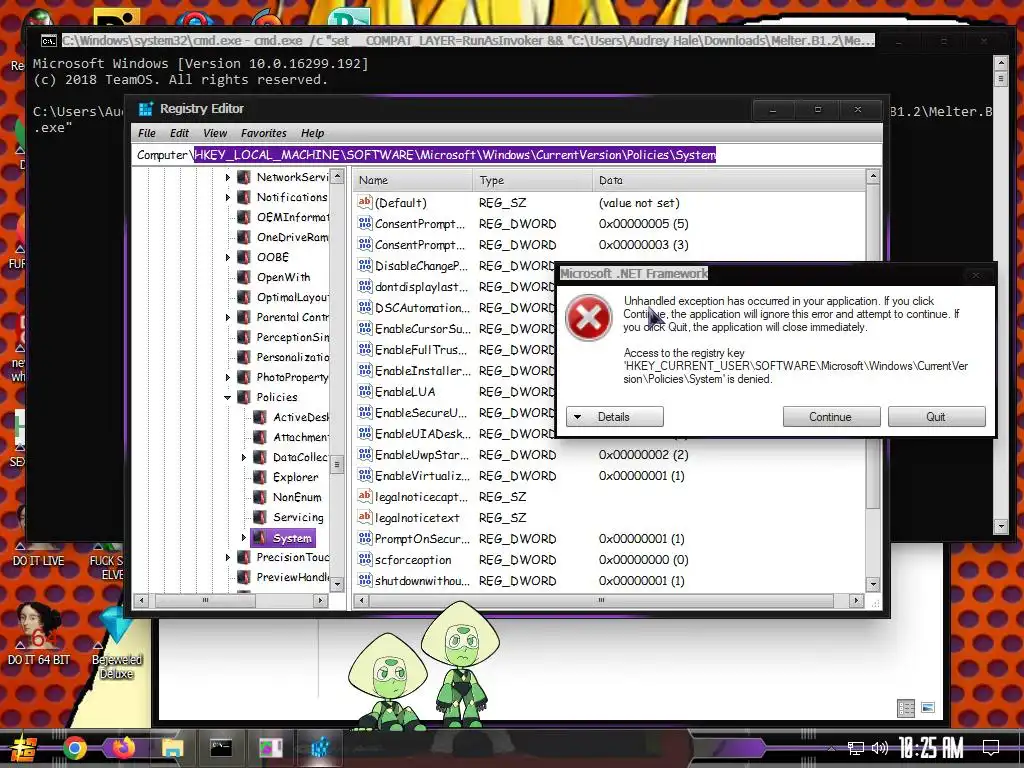Select the dontdisplaylast... value icon
Image resolution: width=1024 pixels, height=768 pixels.
pos(365,287)
